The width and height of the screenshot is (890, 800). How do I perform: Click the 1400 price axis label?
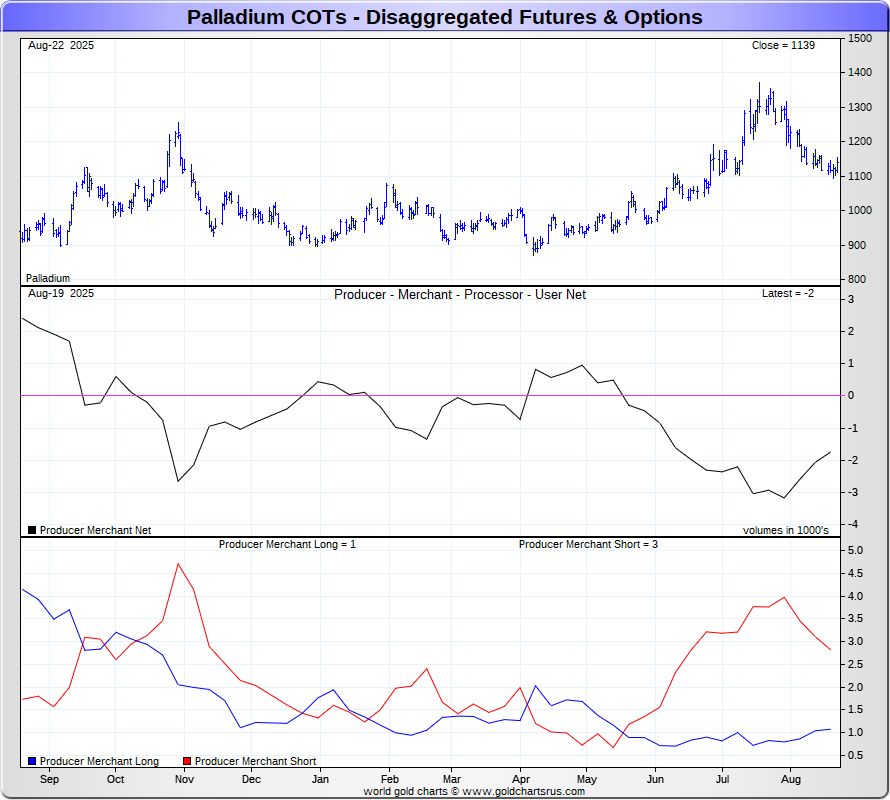coord(860,72)
